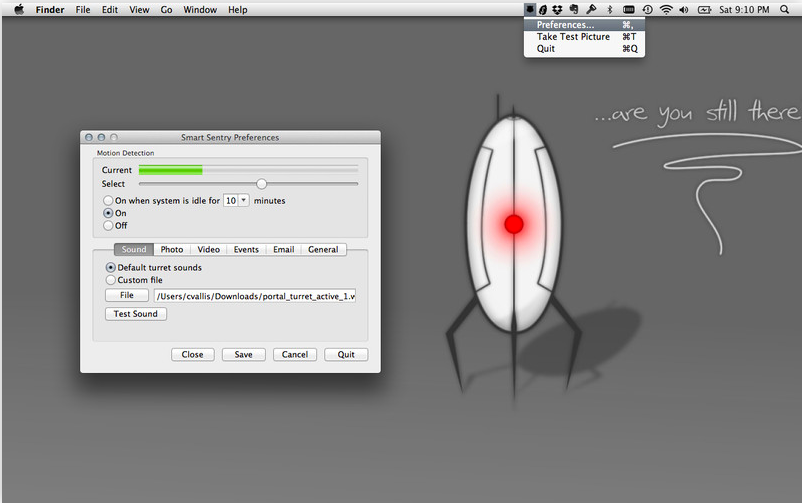Image resolution: width=802 pixels, height=503 pixels.
Task: Open the Wi-Fi status menu
Action: click(x=666, y=9)
